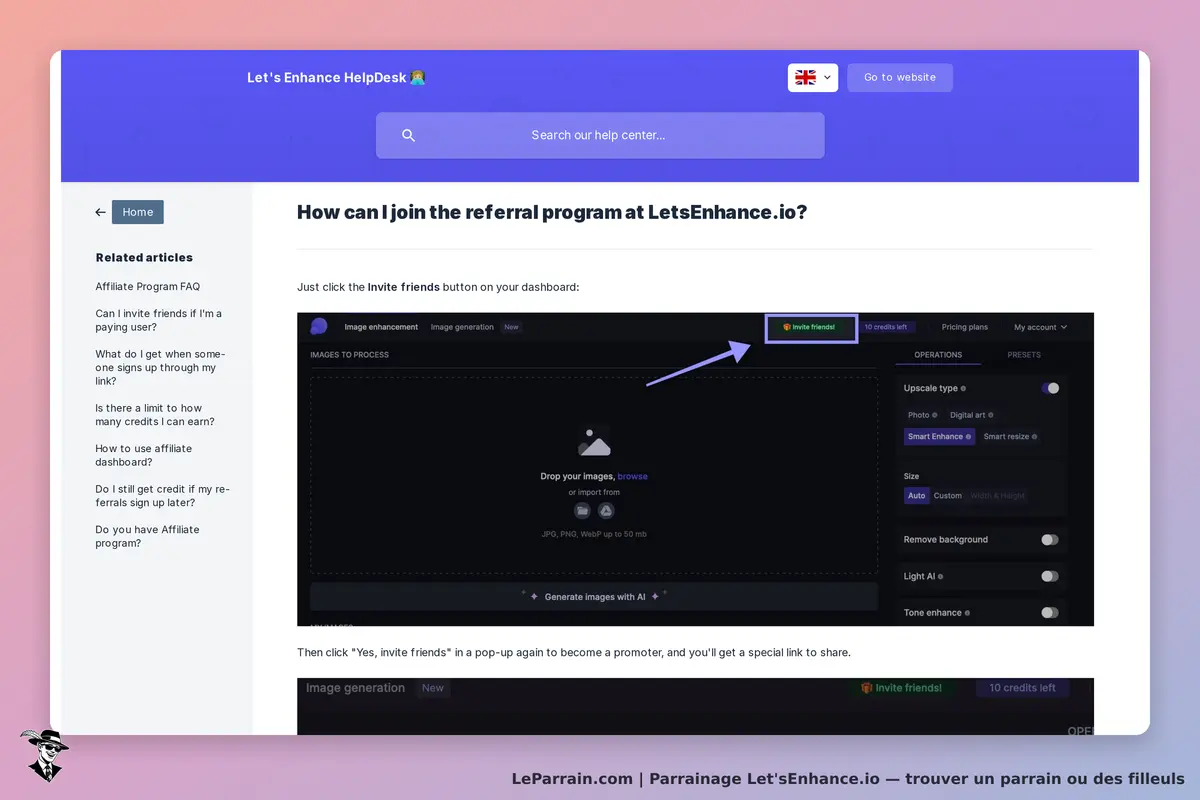Image resolution: width=1200 pixels, height=800 pixels.
Task: Switch to the Image enhancement tab
Action: tap(381, 327)
